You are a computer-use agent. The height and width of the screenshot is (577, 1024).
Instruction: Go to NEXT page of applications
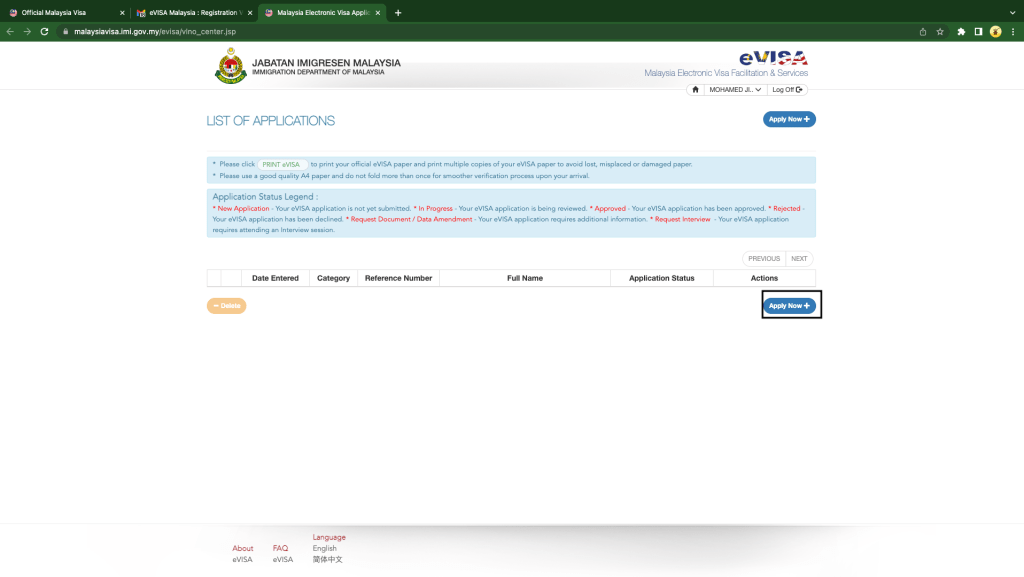click(x=799, y=258)
